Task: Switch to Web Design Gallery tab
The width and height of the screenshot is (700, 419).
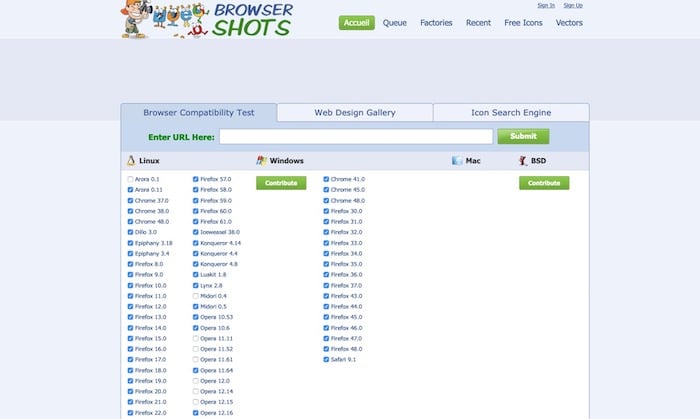Action: click(x=355, y=113)
